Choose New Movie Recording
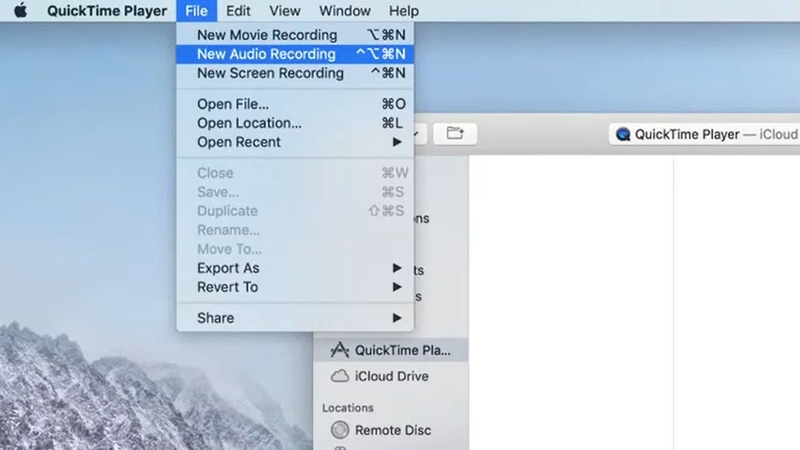Image resolution: width=800 pixels, height=450 pixels. pos(295,35)
